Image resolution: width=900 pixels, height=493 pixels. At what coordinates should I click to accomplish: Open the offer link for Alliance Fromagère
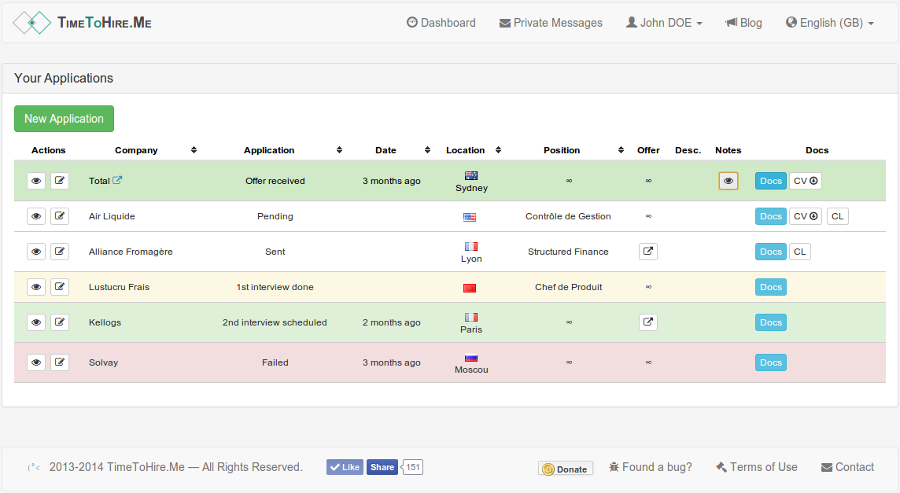pyautogui.click(x=648, y=251)
